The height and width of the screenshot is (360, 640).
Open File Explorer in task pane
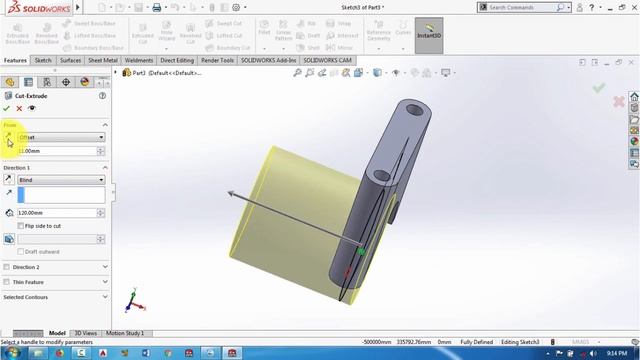coord(634,119)
